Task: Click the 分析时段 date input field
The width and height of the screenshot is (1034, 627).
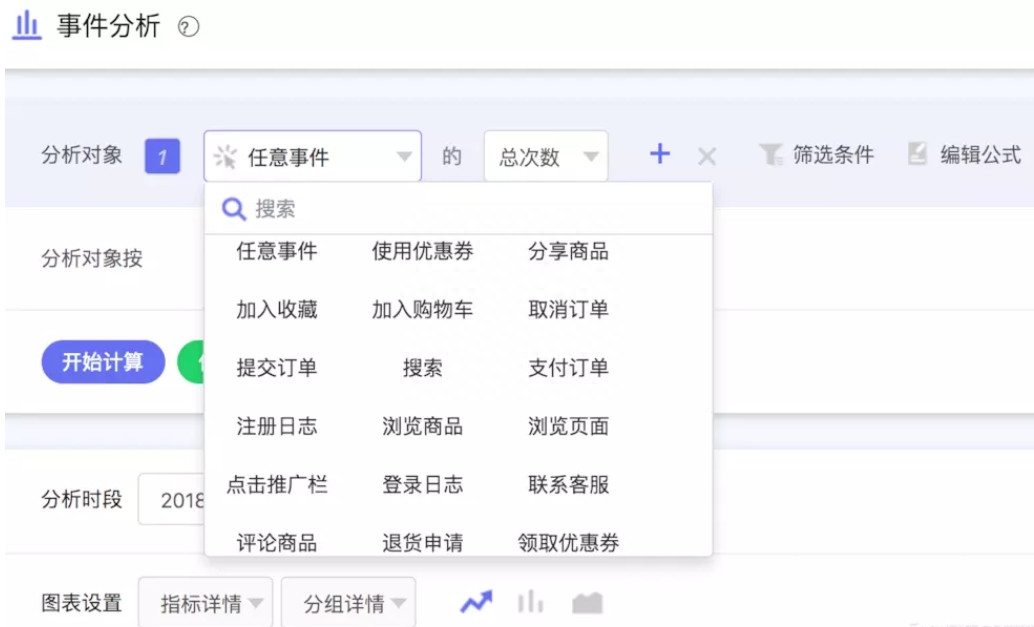Action: pyautogui.click(x=171, y=500)
